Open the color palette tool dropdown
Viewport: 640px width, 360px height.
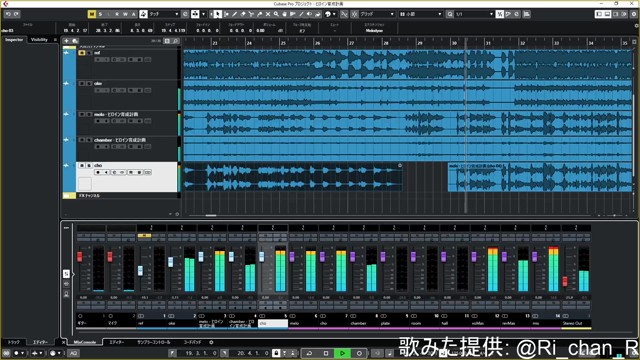point(330,14)
